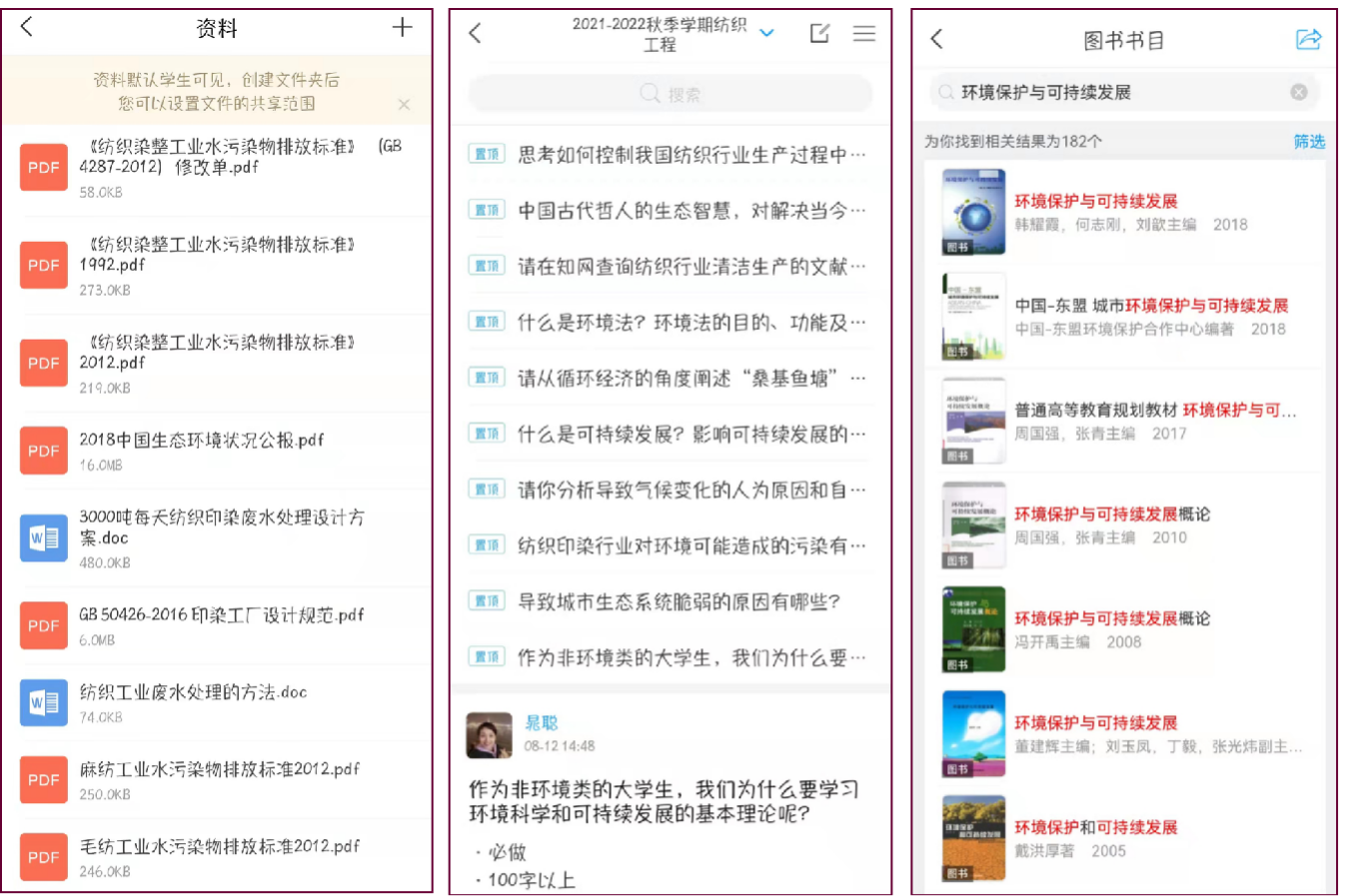Go back from the 资料 screen
1349x896 pixels.
point(27,27)
